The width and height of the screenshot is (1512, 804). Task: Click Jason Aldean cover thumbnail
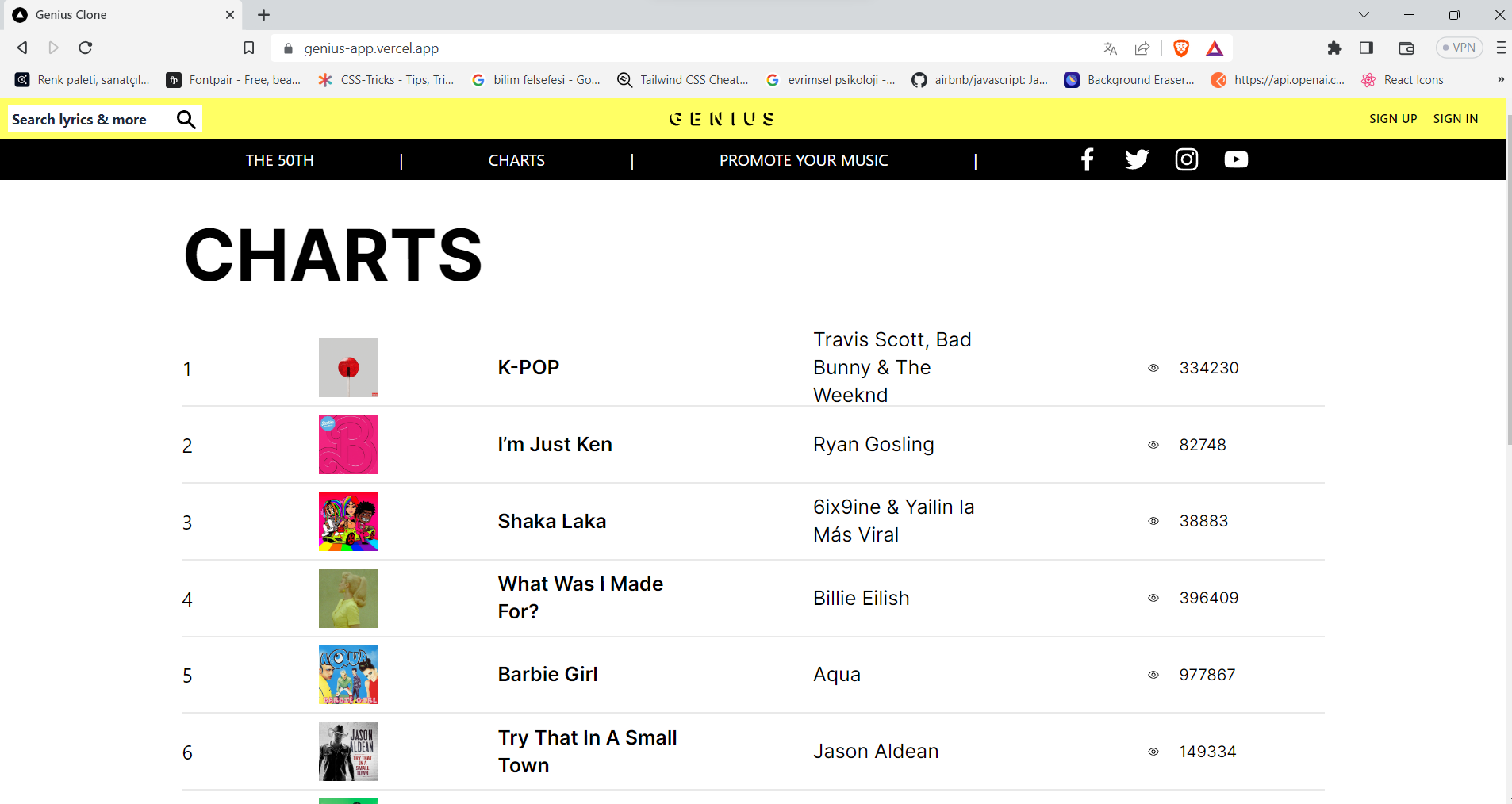(x=348, y=752)
